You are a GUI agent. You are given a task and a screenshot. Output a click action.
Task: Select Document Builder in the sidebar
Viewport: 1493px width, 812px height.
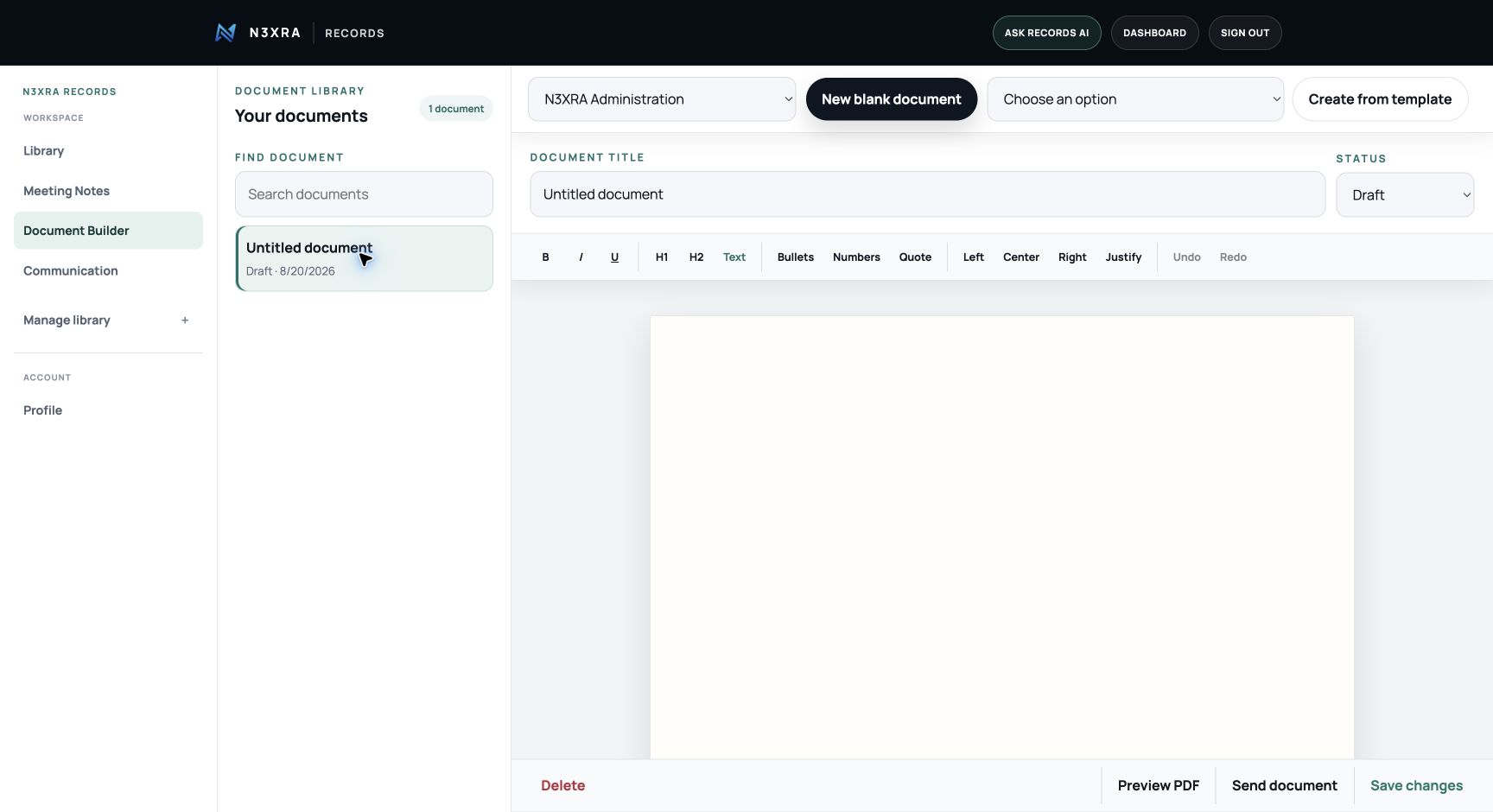pyautogui.click(x=108, y=231)
